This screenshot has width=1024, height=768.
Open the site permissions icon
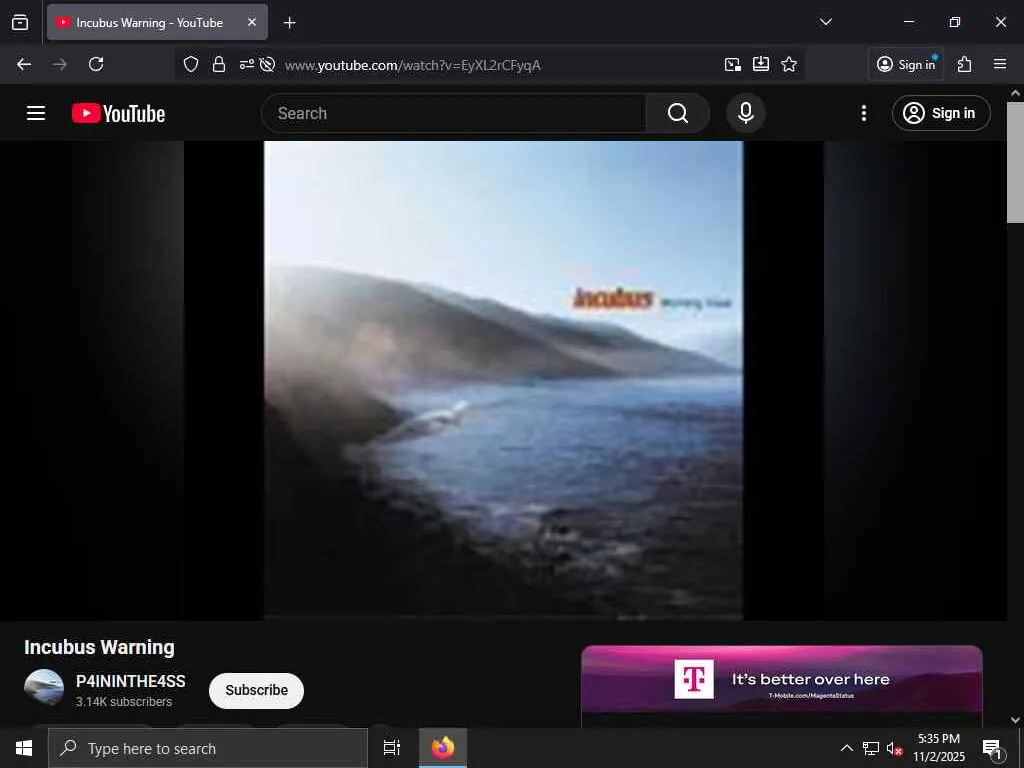coord(246,64)
